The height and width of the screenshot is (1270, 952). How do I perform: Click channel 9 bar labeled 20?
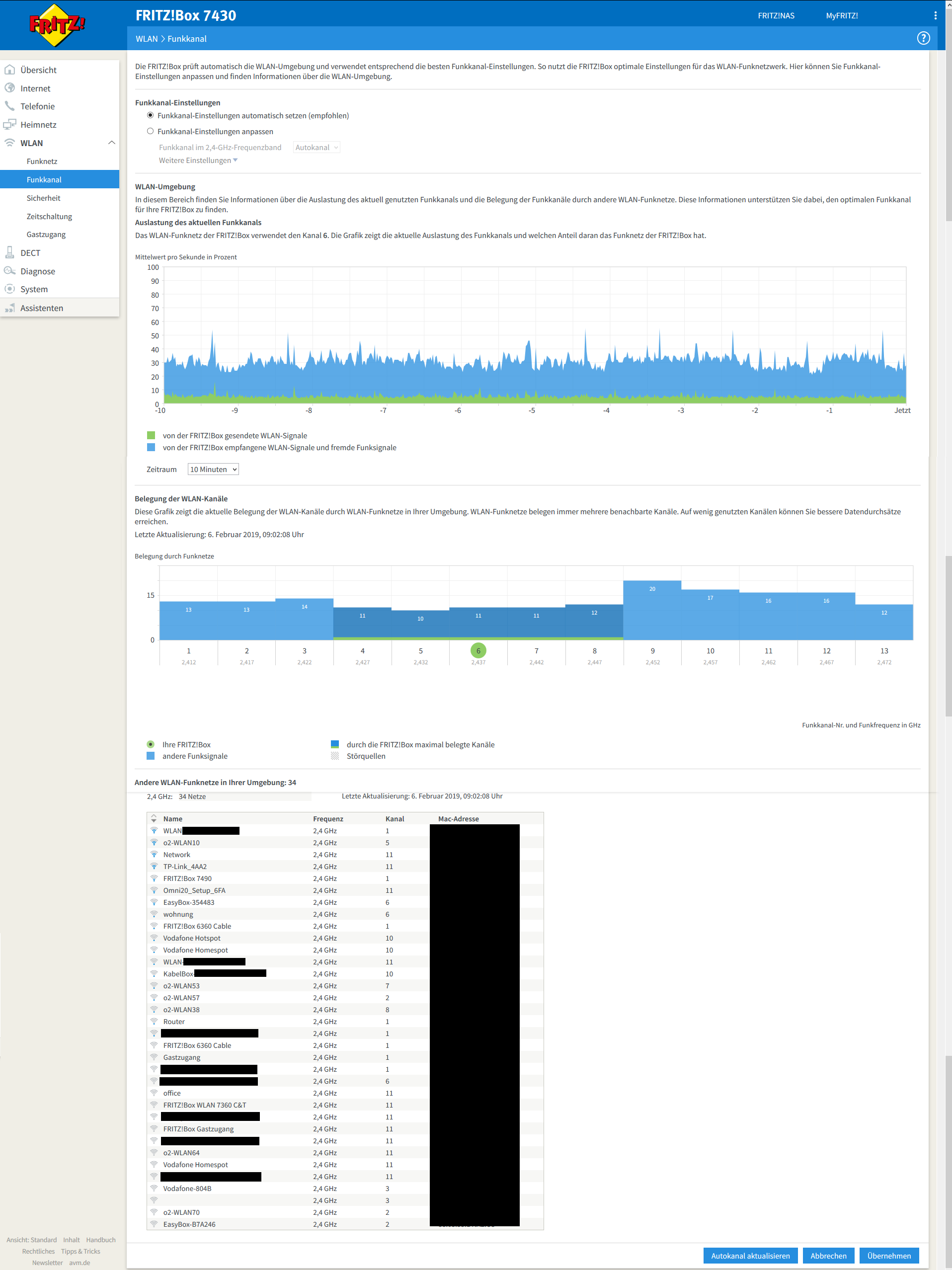(652, 610)
